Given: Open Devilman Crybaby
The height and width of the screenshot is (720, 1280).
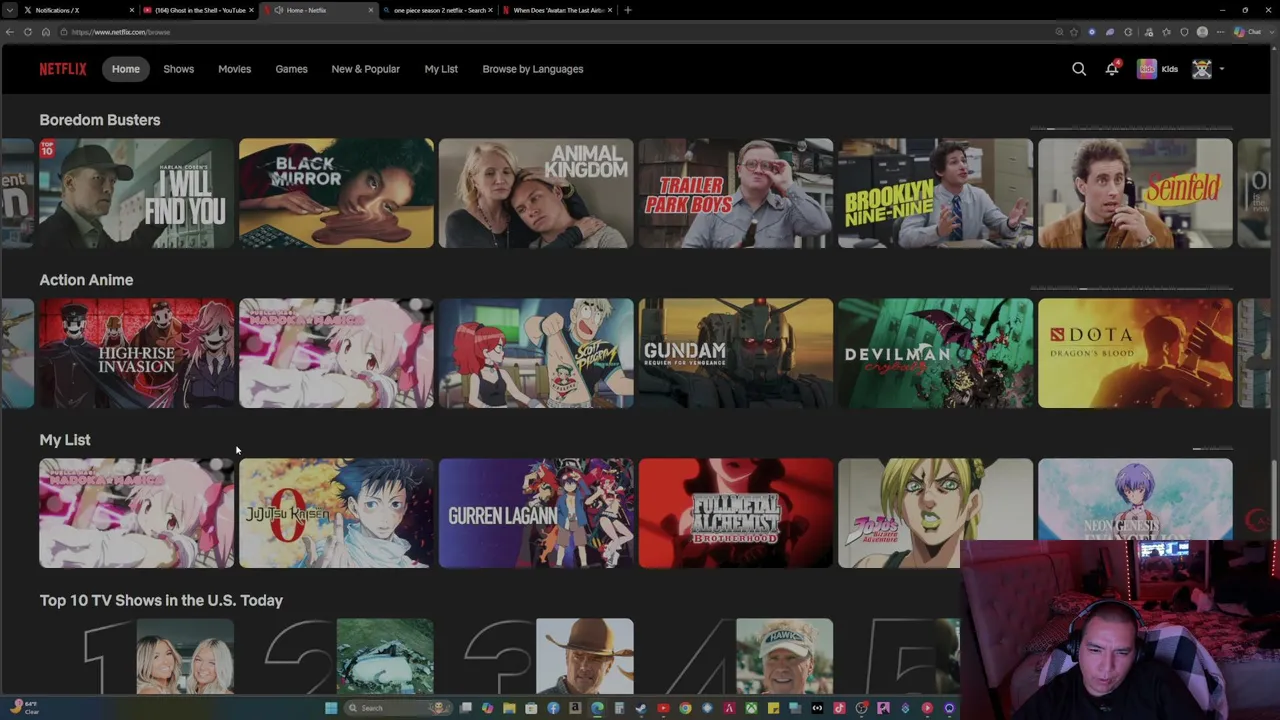Looking at the screenshot, I should coord(936,353).
